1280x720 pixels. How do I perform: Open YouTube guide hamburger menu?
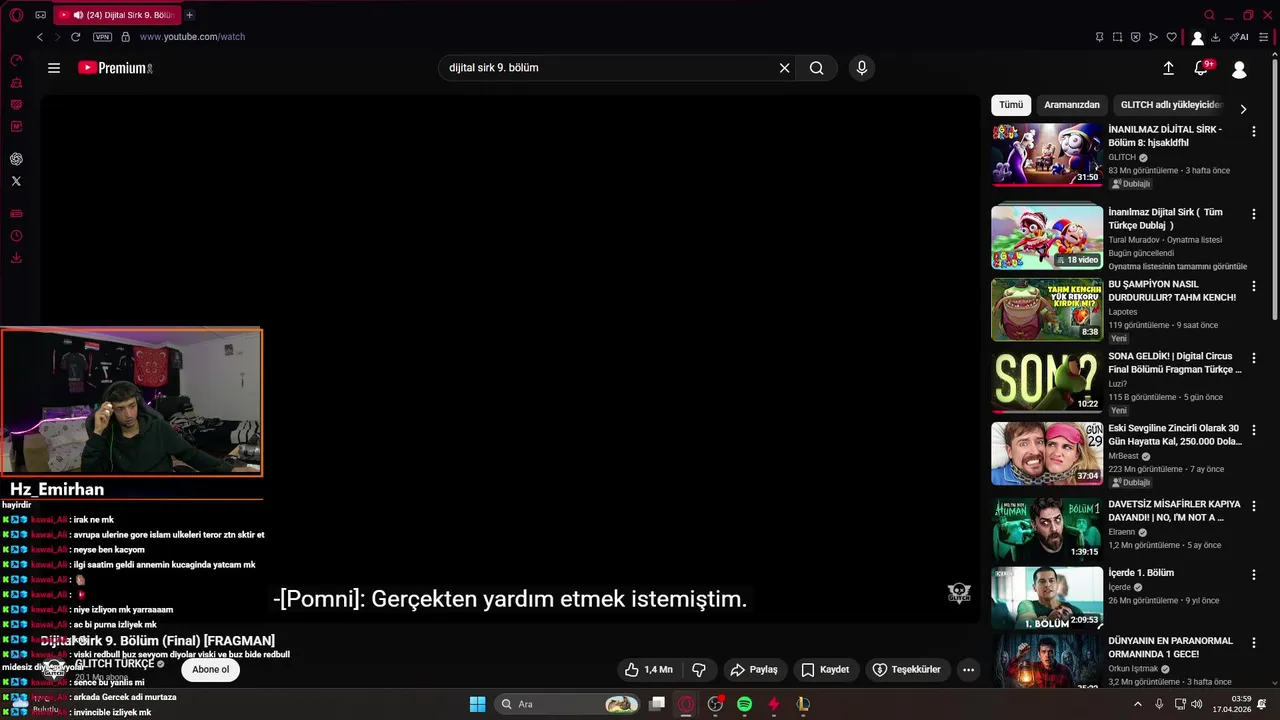click(x=54, y=68)
